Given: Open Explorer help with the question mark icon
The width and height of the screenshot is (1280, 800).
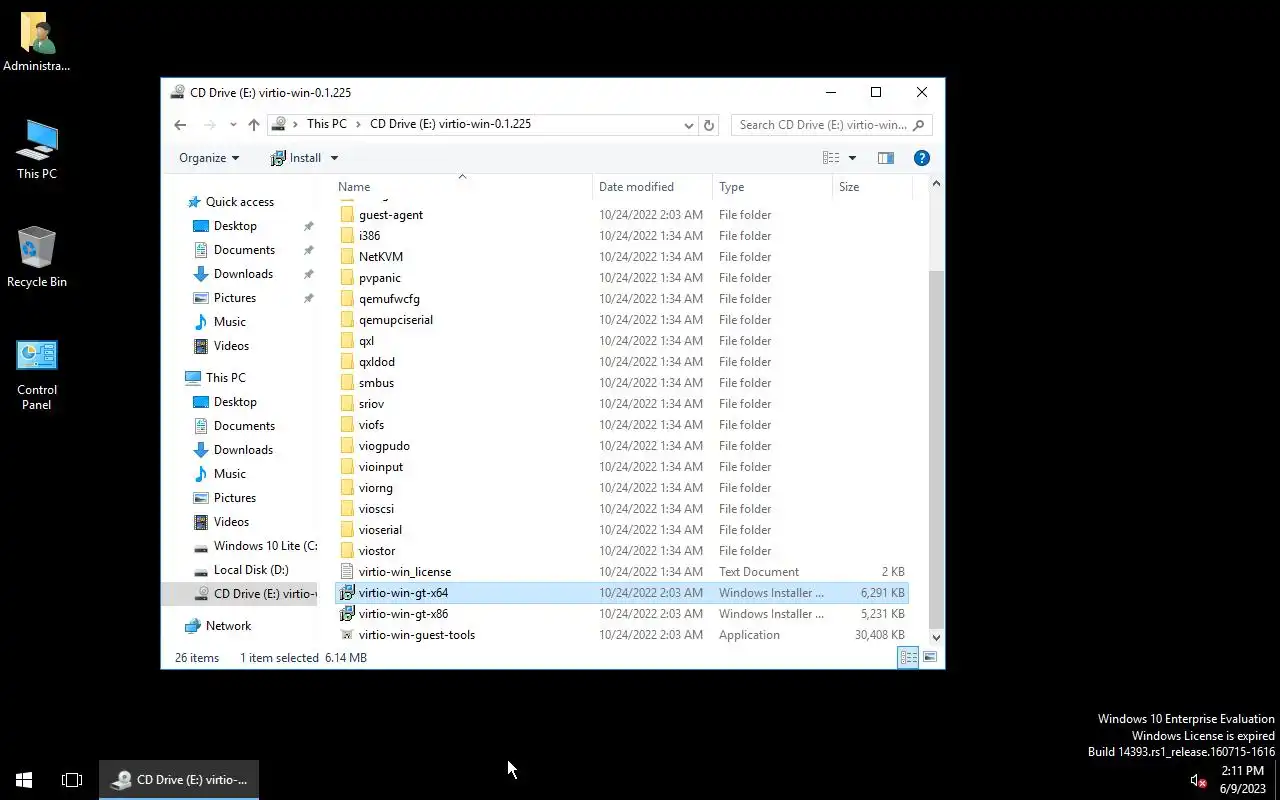Looking at the screenshot, I should click(x=922, y=158).
